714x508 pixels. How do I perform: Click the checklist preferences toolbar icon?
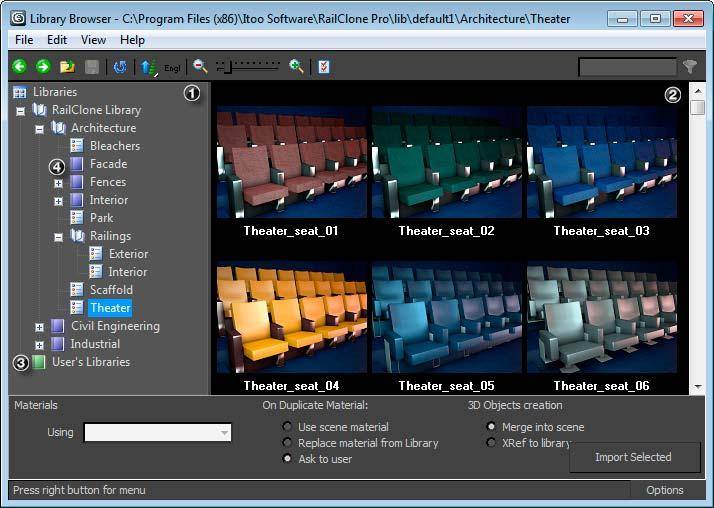click(324, 67)
